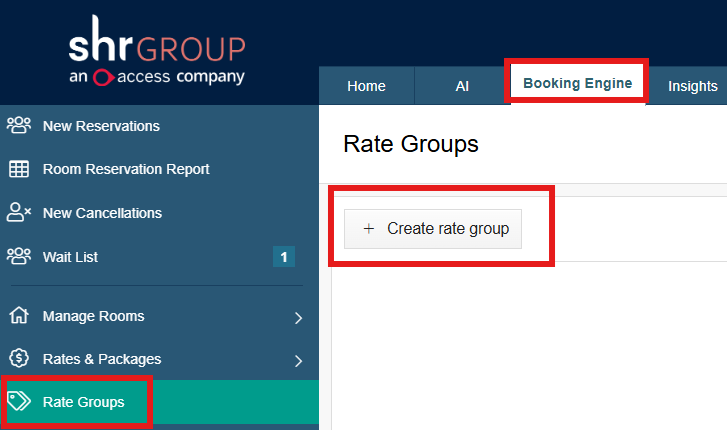Click the Create rate group button
Image resolution: width=727 pixels, height=430 pixels.
tap(433, 229)
